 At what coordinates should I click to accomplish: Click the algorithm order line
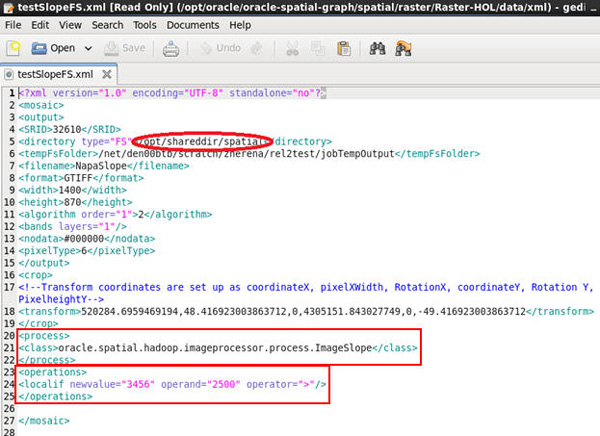[115, 214]
